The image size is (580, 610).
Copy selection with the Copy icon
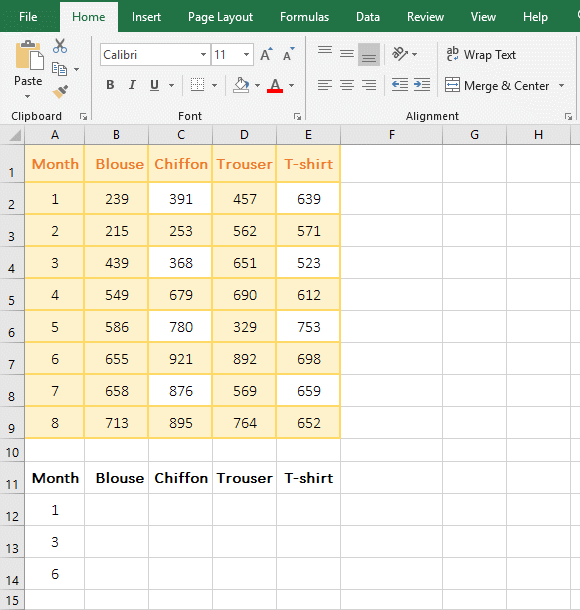59,69
